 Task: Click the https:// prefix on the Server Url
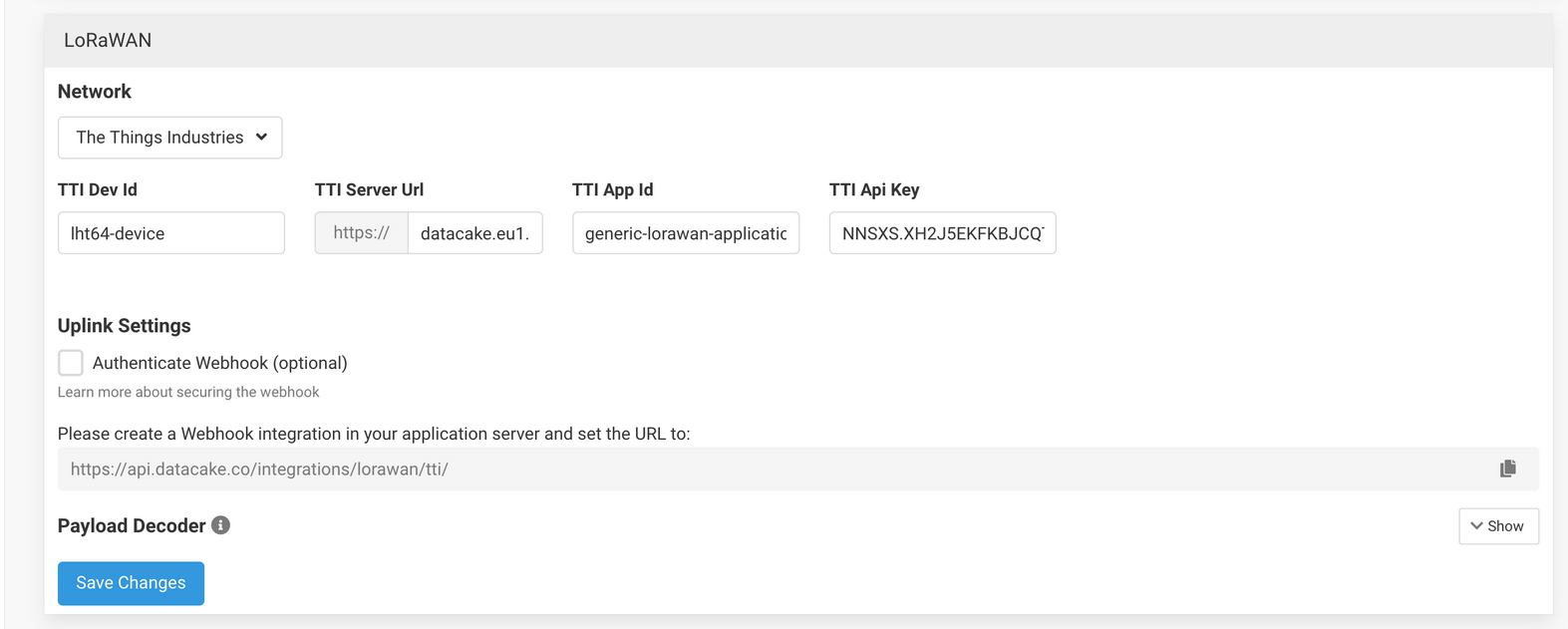[362, 232]
